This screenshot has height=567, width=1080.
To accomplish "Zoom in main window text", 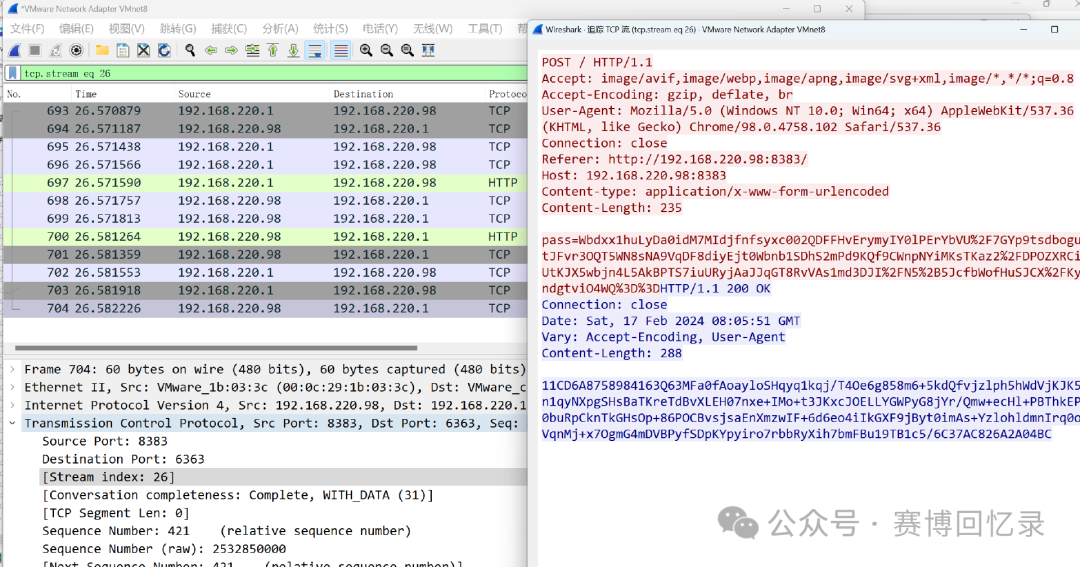I will (366, 50).
